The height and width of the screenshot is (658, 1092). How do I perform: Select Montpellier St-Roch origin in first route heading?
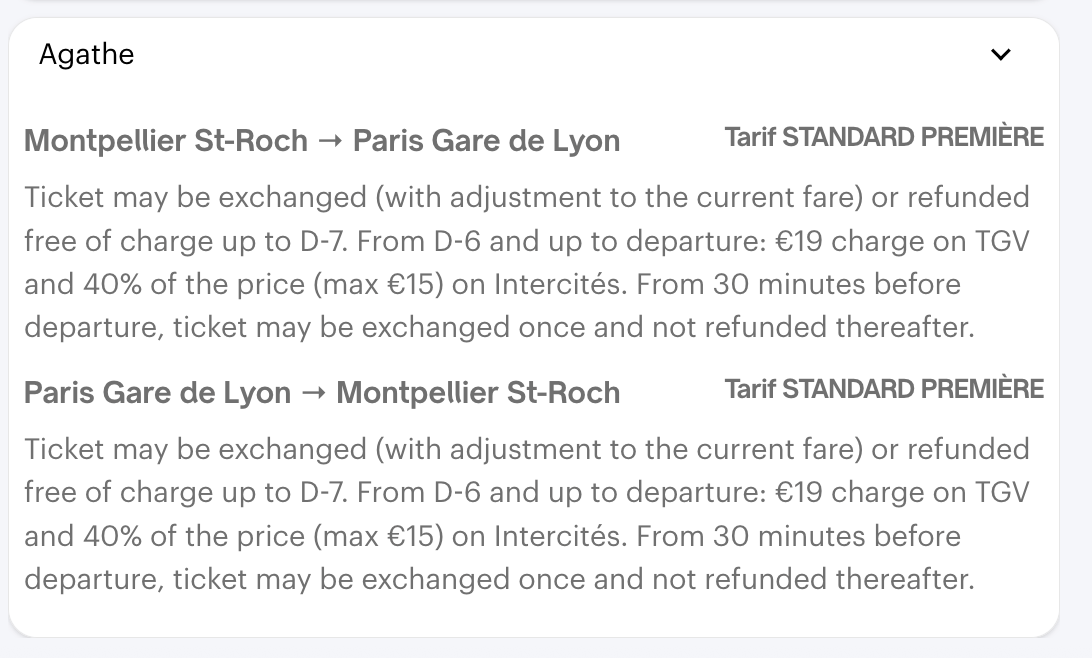[166, 141]
